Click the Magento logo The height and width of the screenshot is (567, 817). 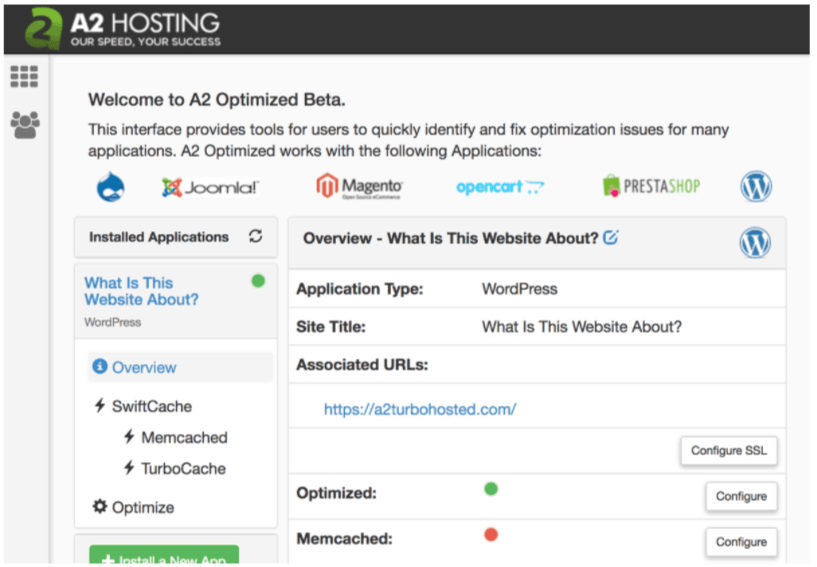point(359,186)
